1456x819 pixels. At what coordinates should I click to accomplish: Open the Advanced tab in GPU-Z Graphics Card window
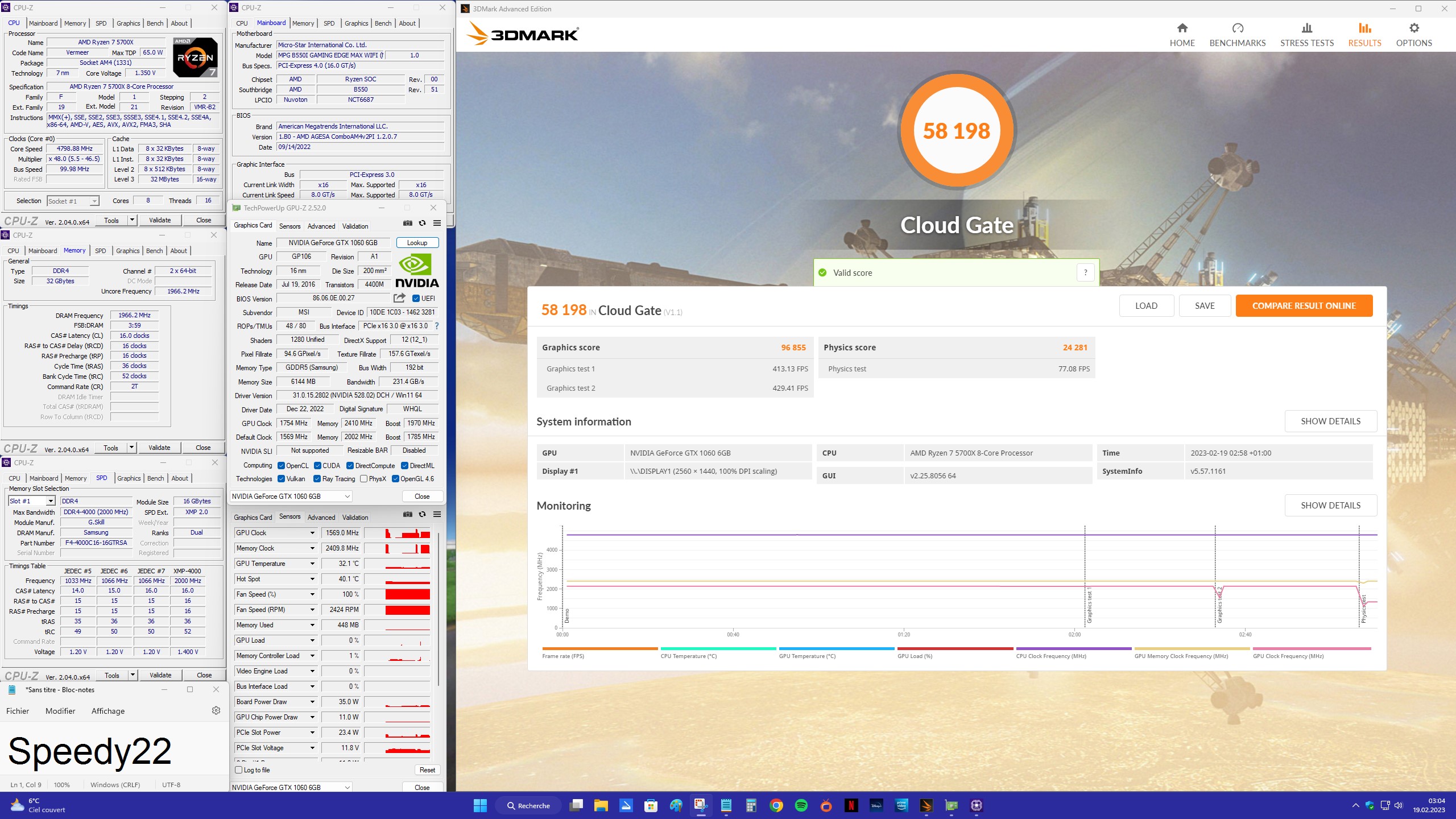click(x=321, y=226)
